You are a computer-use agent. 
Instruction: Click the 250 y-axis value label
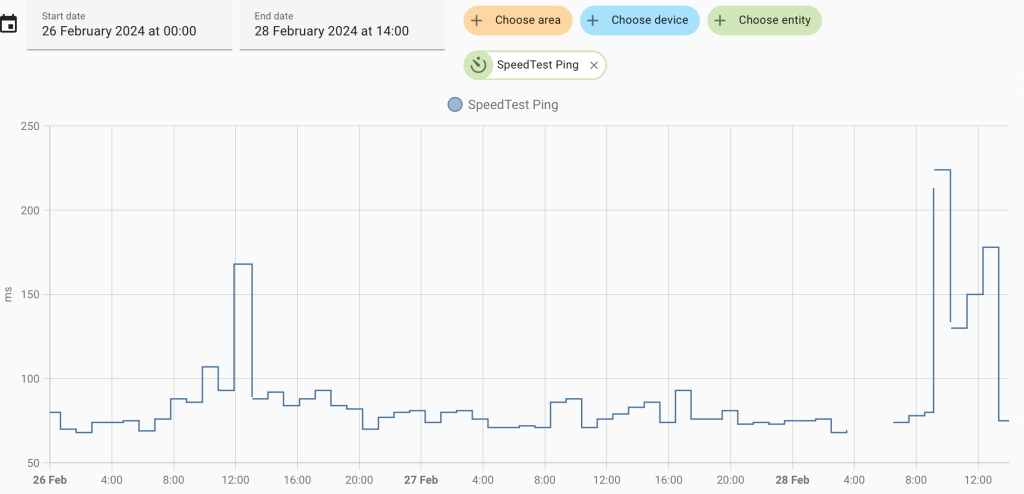coord(29,126)
